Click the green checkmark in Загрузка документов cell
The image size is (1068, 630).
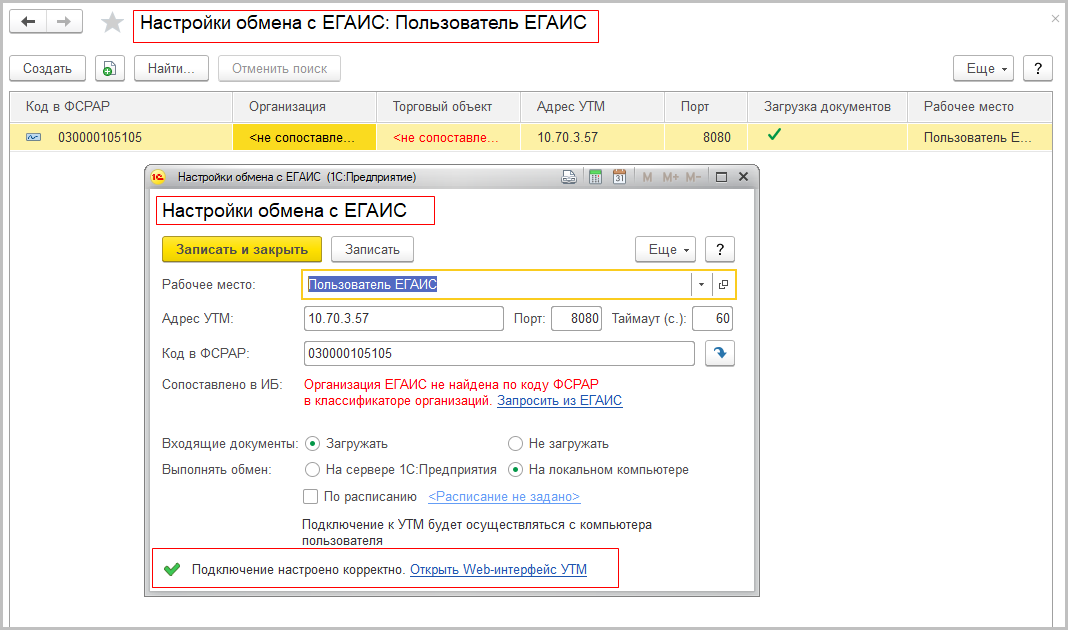point(774,135)
